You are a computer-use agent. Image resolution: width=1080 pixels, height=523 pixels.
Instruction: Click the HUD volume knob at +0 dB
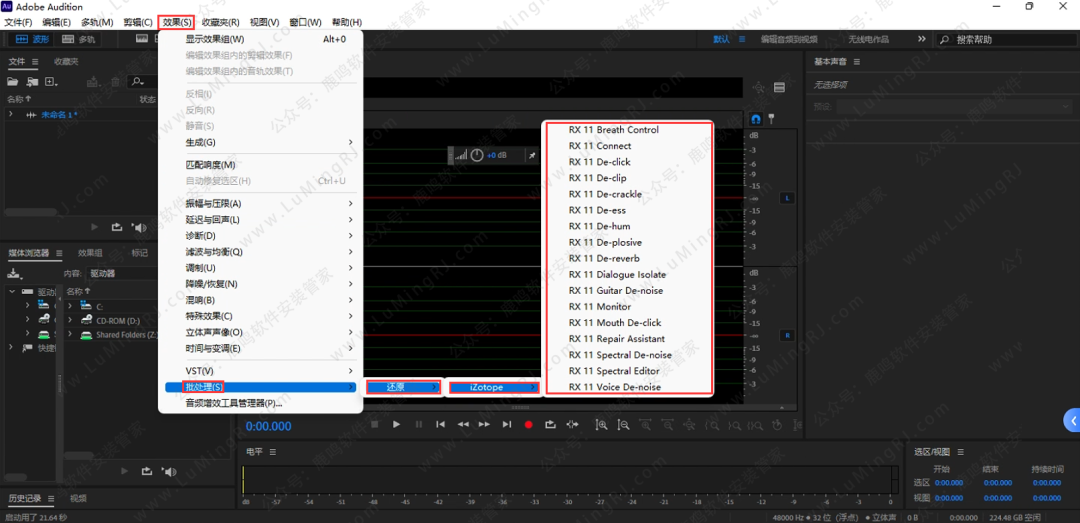click(x=477, y=155)
